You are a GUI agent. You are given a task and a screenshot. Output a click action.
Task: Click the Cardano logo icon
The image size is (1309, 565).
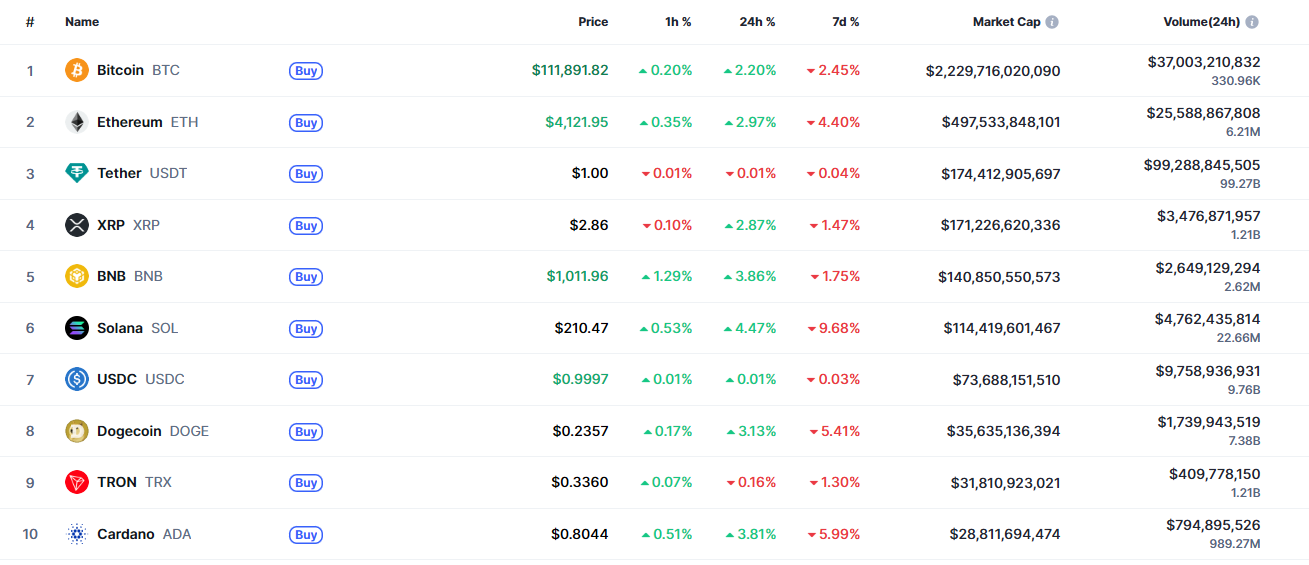pyautogui.click(x=77, y=534)
